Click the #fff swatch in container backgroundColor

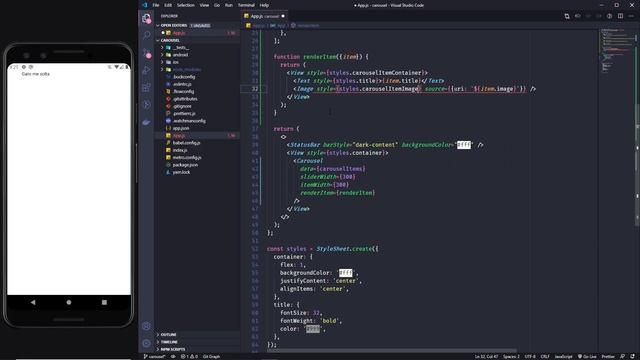(x=345, y=273)
